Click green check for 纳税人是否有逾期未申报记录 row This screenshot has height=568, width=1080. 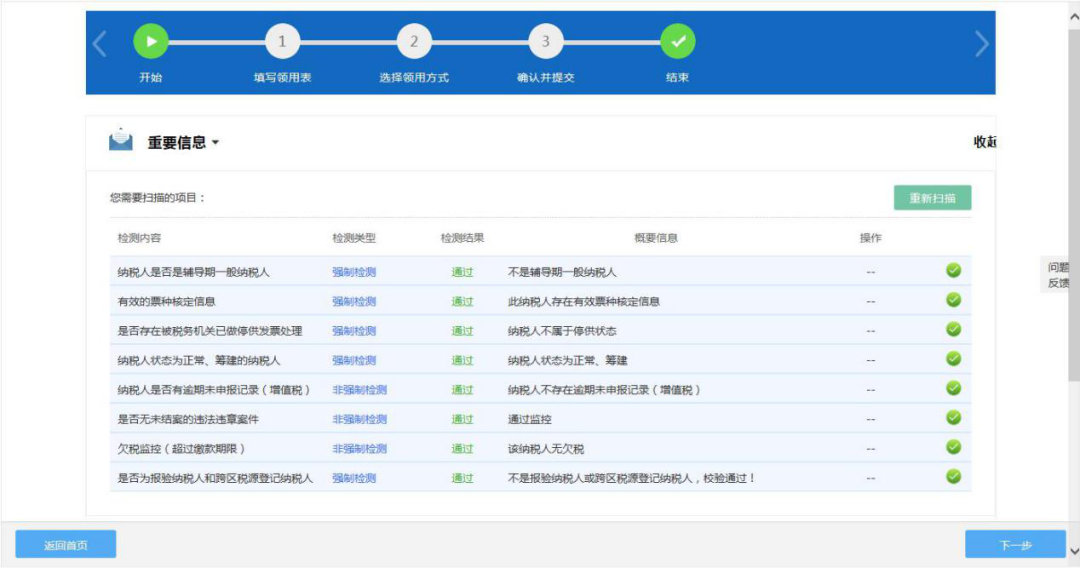coord(953,388)
